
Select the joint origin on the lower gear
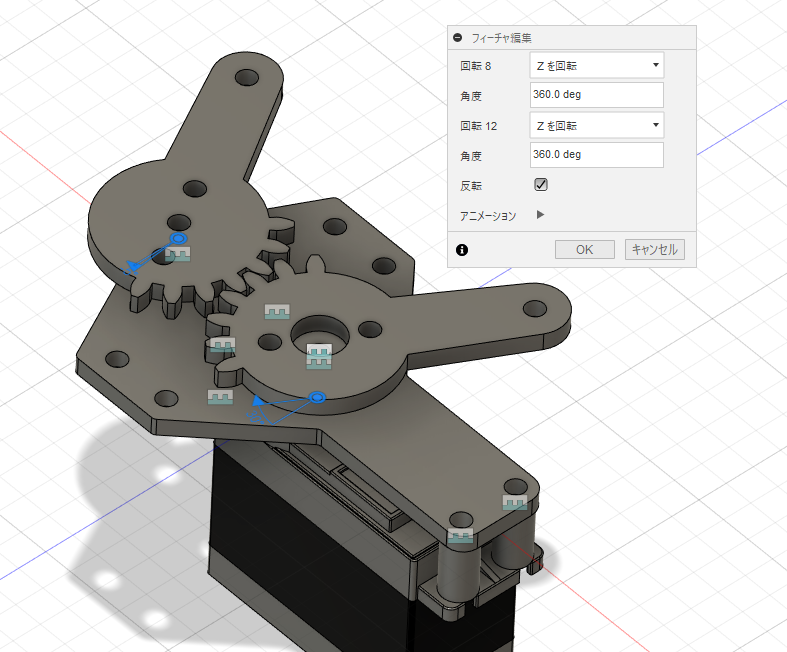coord(317,398)
